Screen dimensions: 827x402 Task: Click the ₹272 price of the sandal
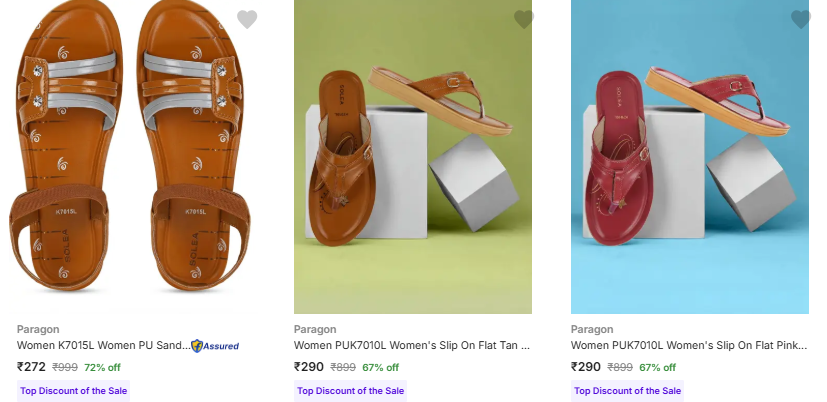pyautogui.click(x=31, y=367)
